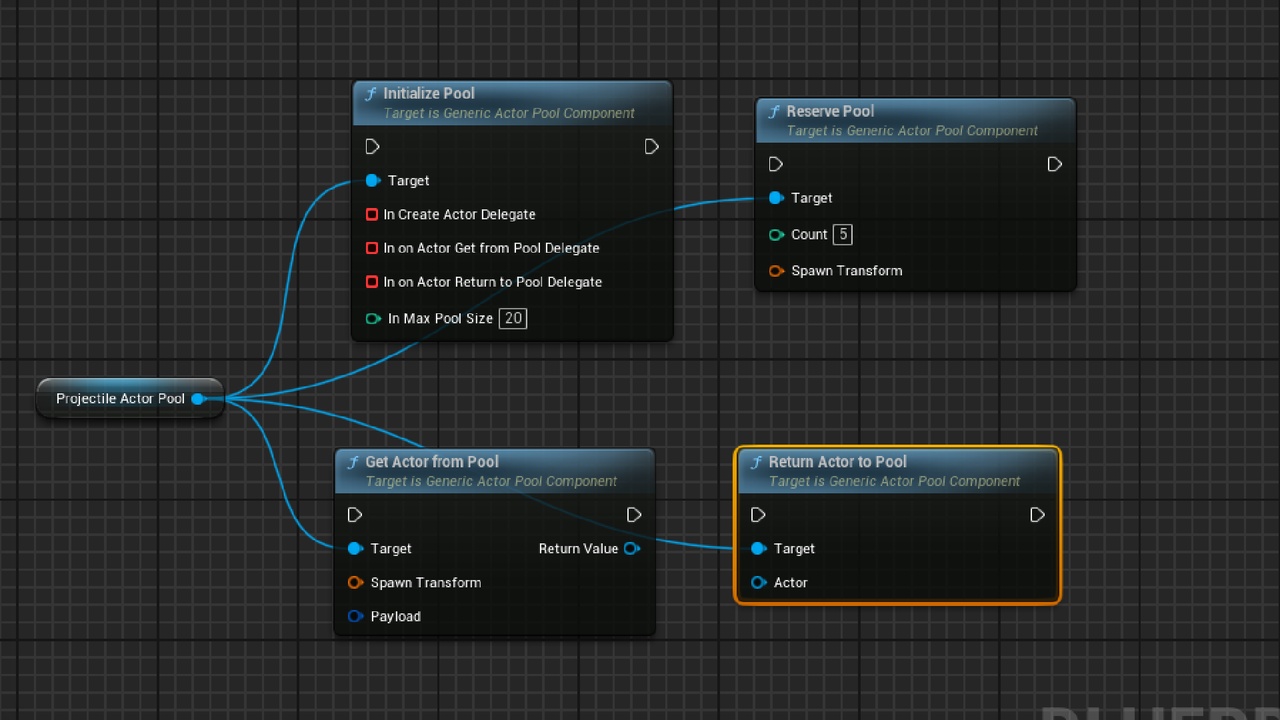1280x720 pixels.
Task: Click the In Max Pool Size pin
Action: click(x=373, y=319)
